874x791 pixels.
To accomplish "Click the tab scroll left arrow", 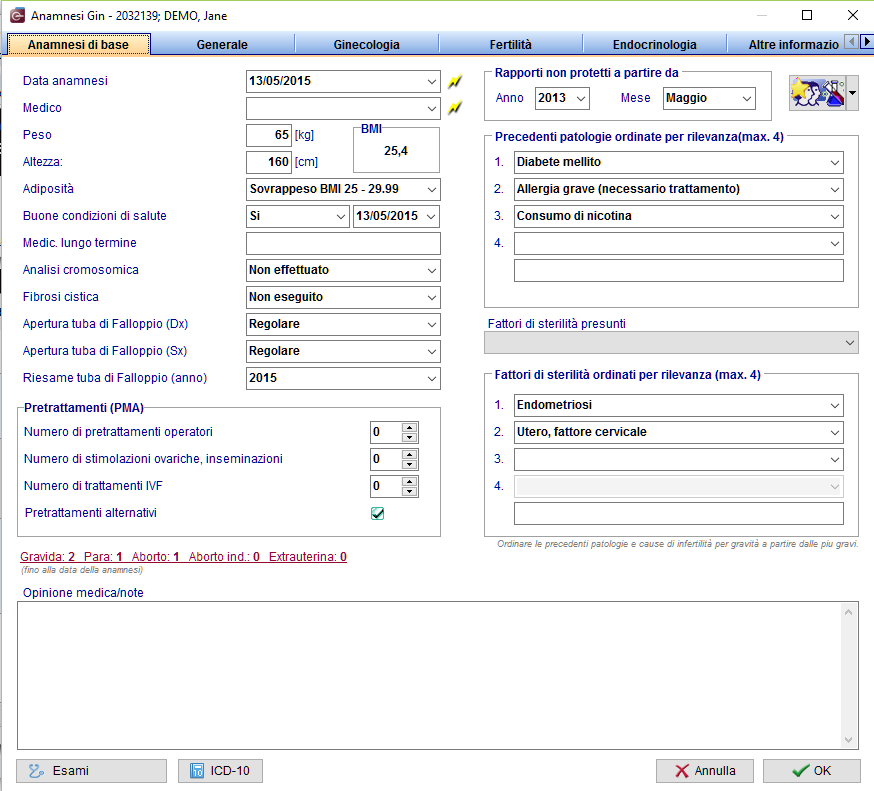I will 852,42.
